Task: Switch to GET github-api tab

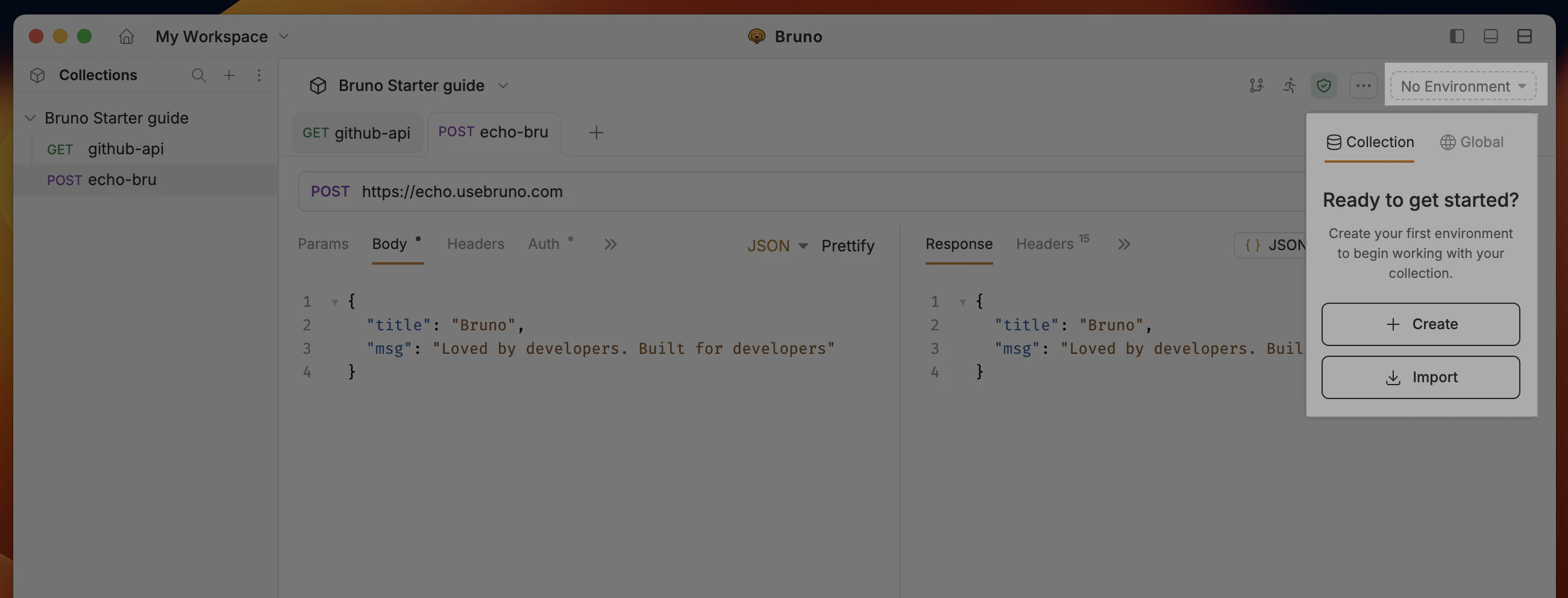Action: pos(357,133)
